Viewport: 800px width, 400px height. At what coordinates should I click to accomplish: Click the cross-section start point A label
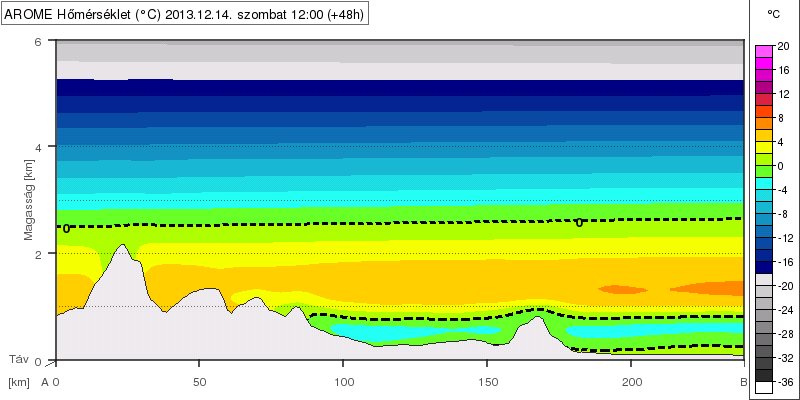pos(44,383)
